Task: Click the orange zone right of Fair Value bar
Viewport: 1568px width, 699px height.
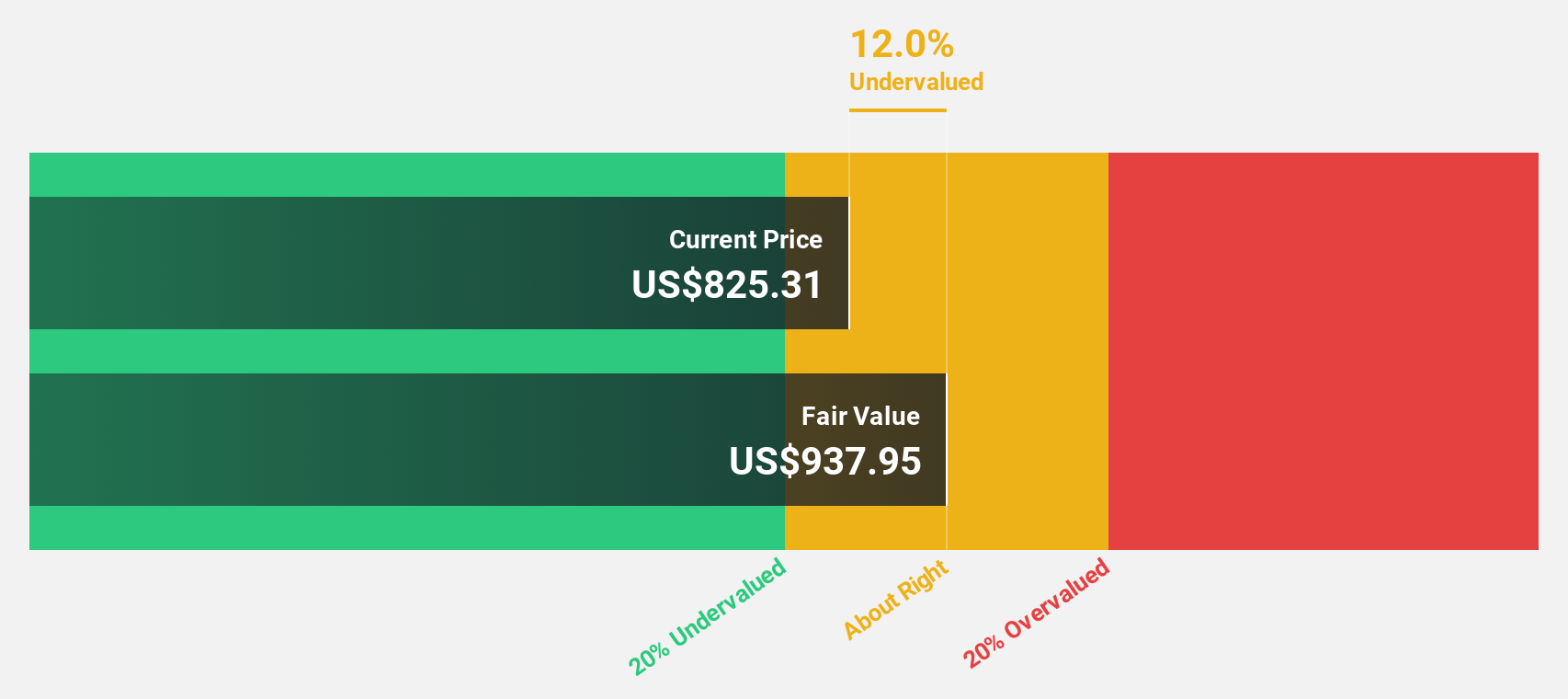Action: (1027, 440)
